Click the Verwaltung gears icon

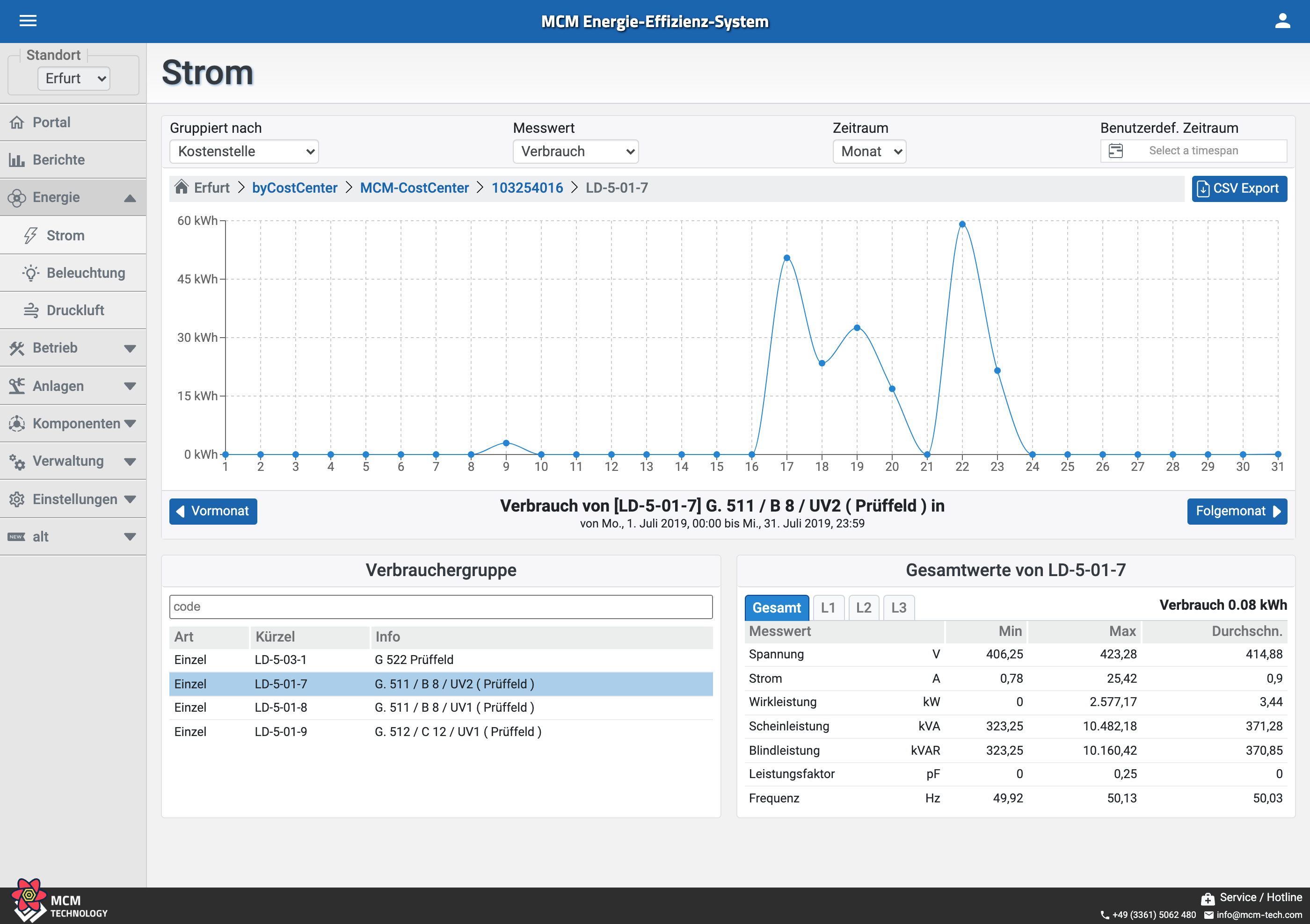tap(17, 462)
